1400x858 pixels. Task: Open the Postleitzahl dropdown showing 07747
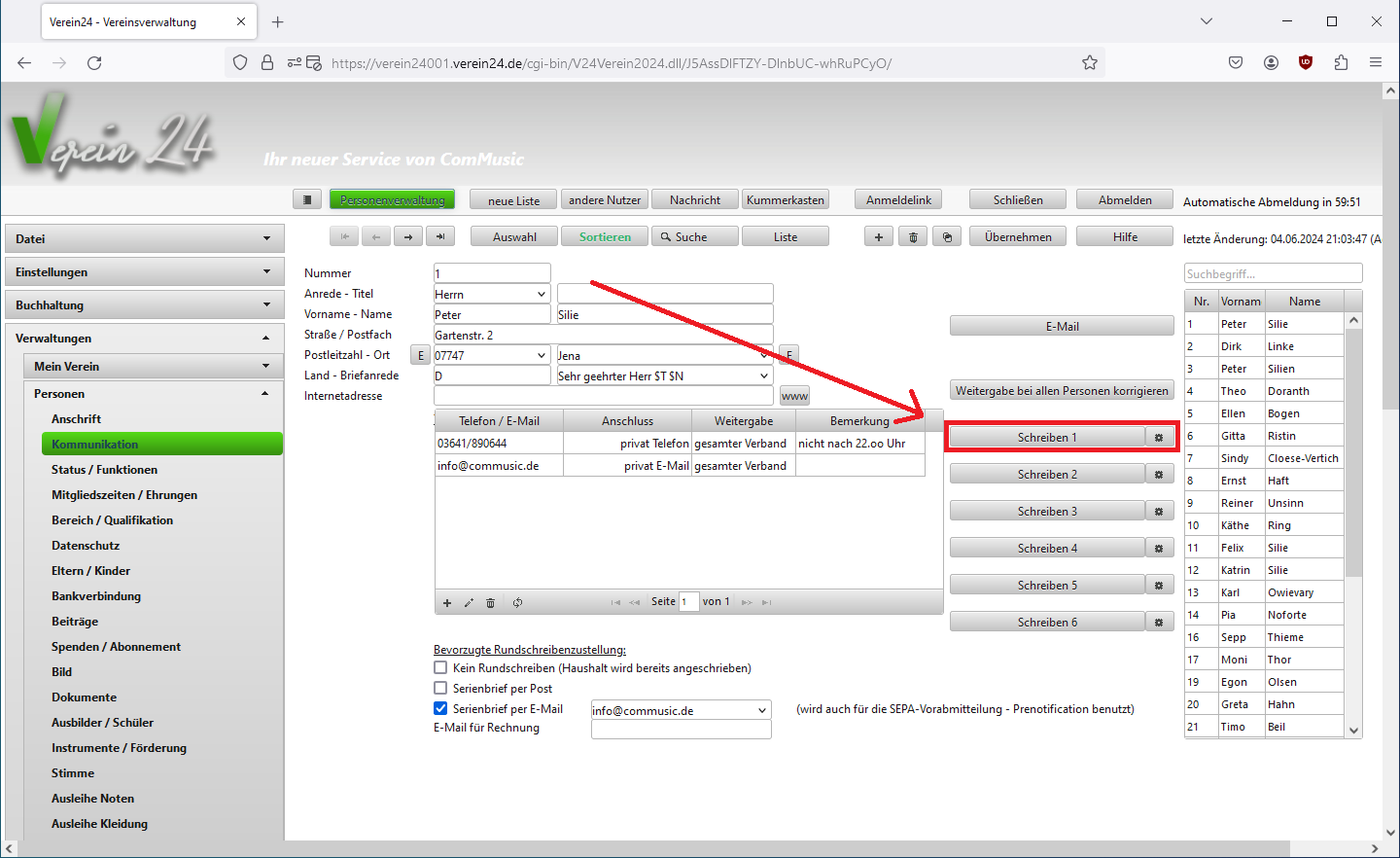click(x=492, y=355)
